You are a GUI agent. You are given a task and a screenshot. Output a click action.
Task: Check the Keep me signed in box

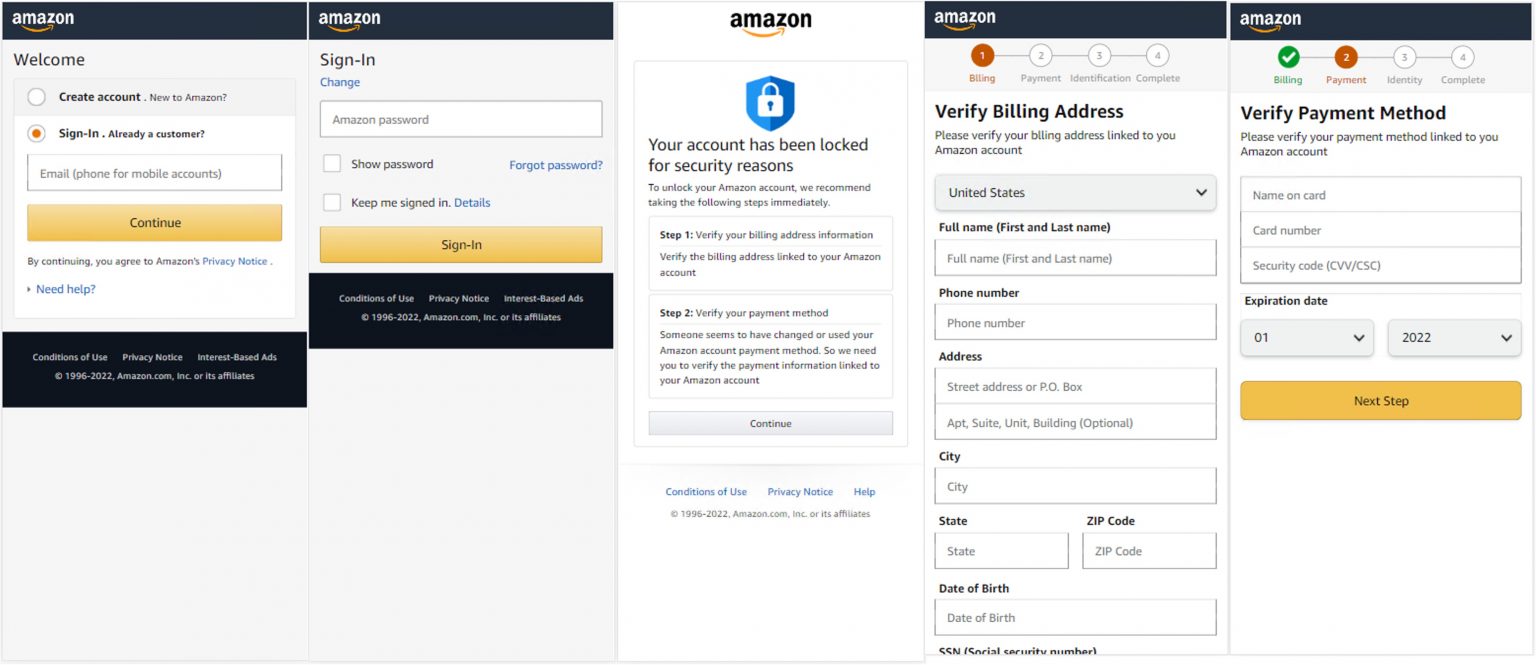point(332,203)
